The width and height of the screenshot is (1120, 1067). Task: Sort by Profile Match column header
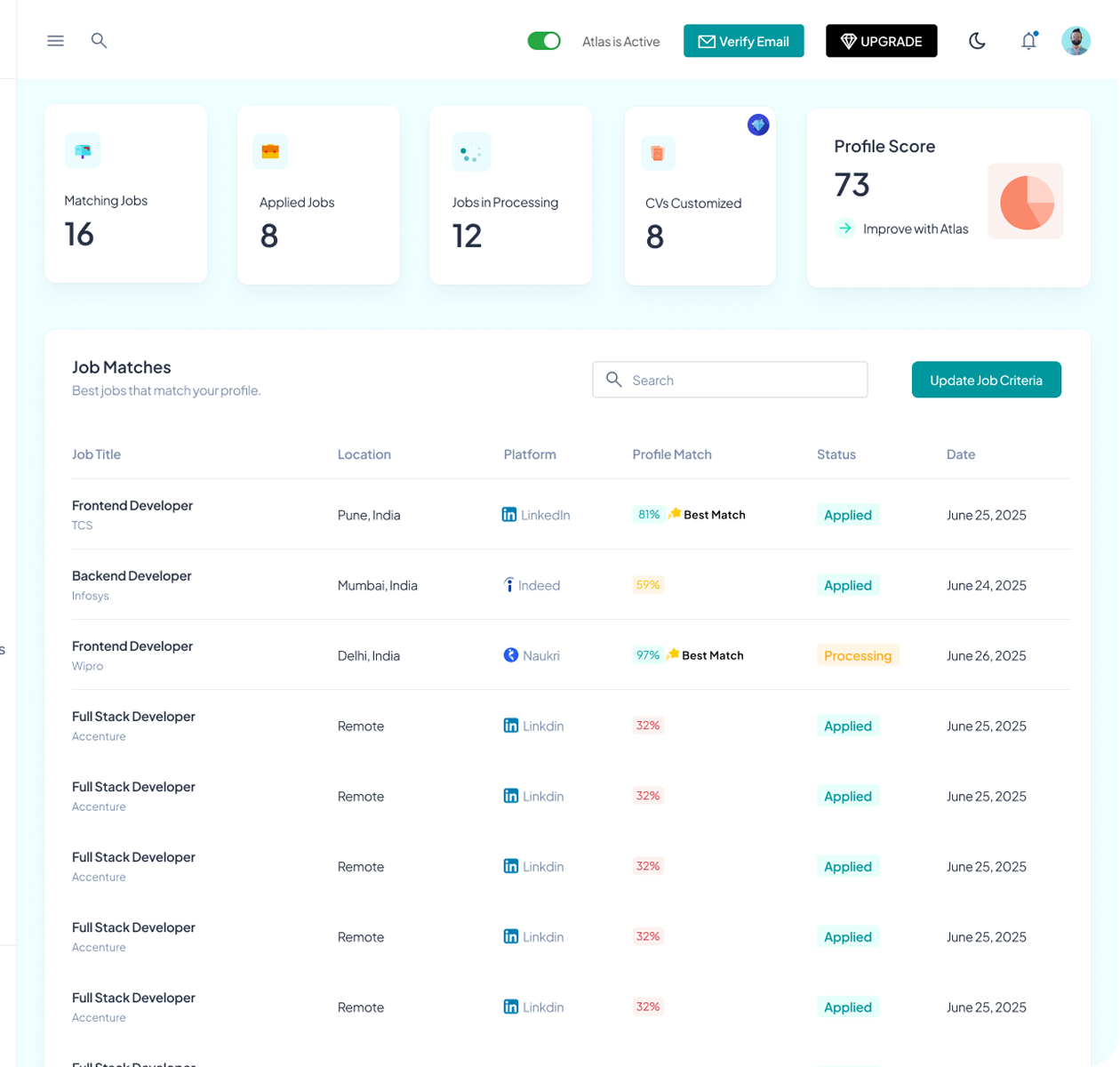click(x=672, y=454)
